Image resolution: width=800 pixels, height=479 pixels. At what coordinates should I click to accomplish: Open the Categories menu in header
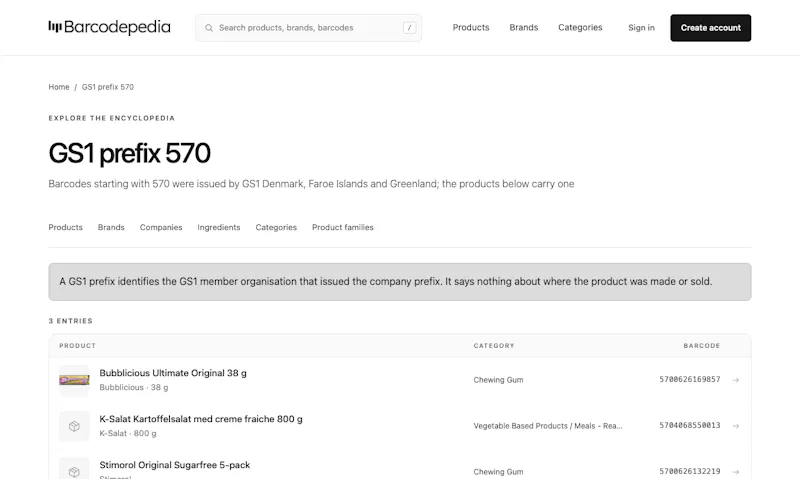click(x=580, y=28)
